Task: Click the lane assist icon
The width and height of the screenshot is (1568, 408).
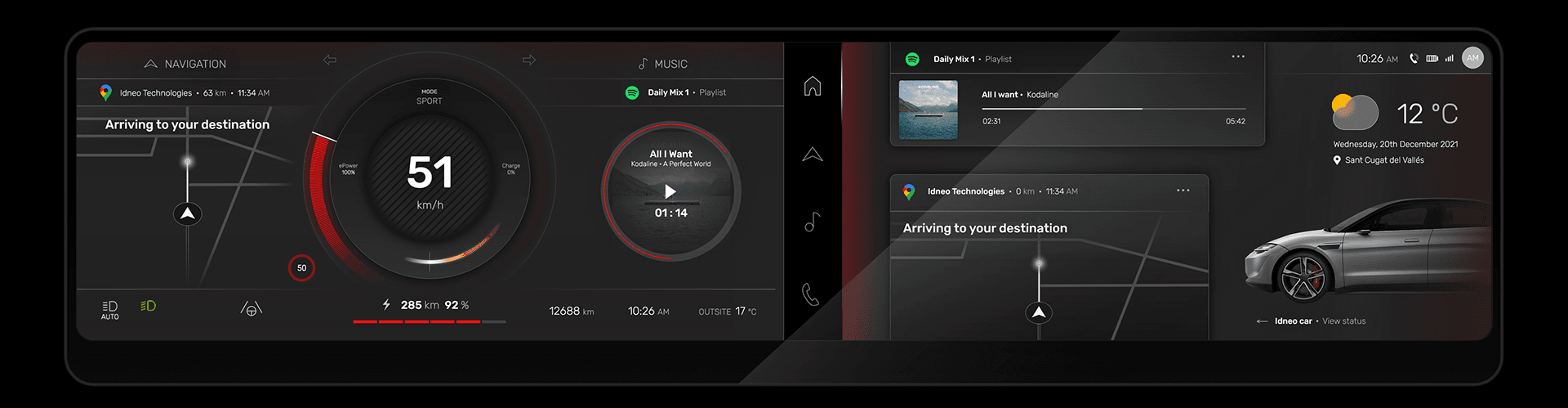Action: pyautogui.click(x=252, y=308)
